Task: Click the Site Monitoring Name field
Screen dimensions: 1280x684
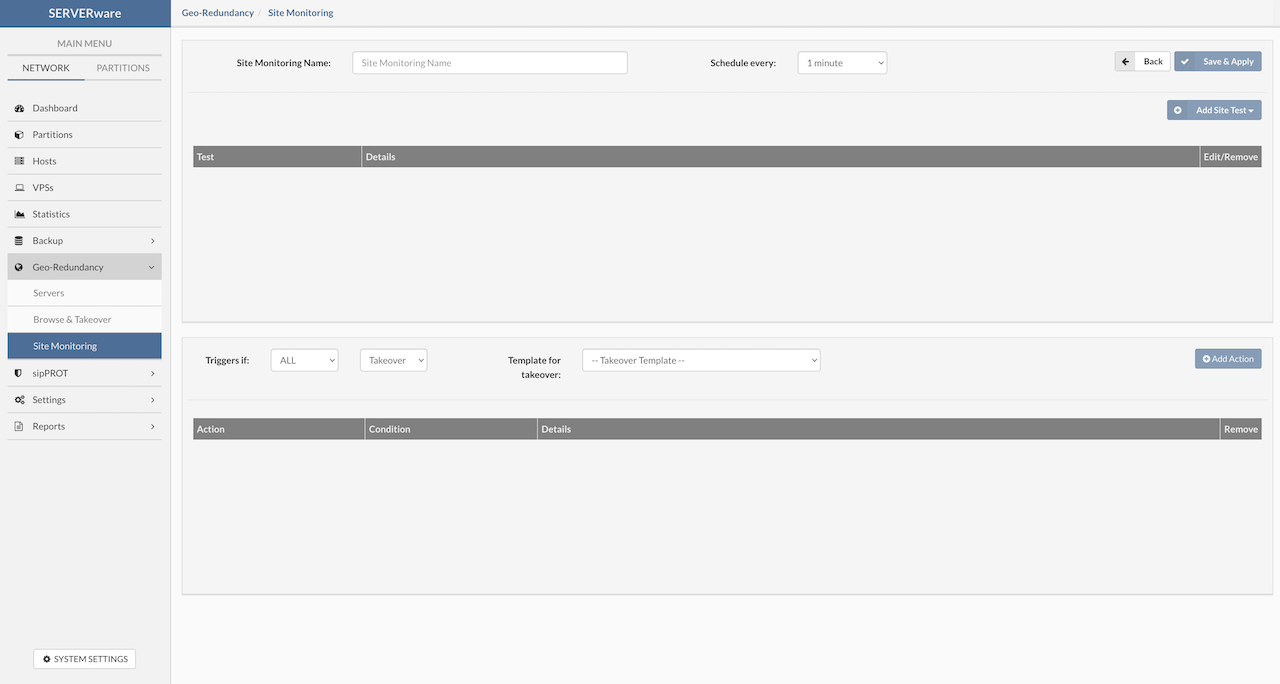Action: click(490, 63)
